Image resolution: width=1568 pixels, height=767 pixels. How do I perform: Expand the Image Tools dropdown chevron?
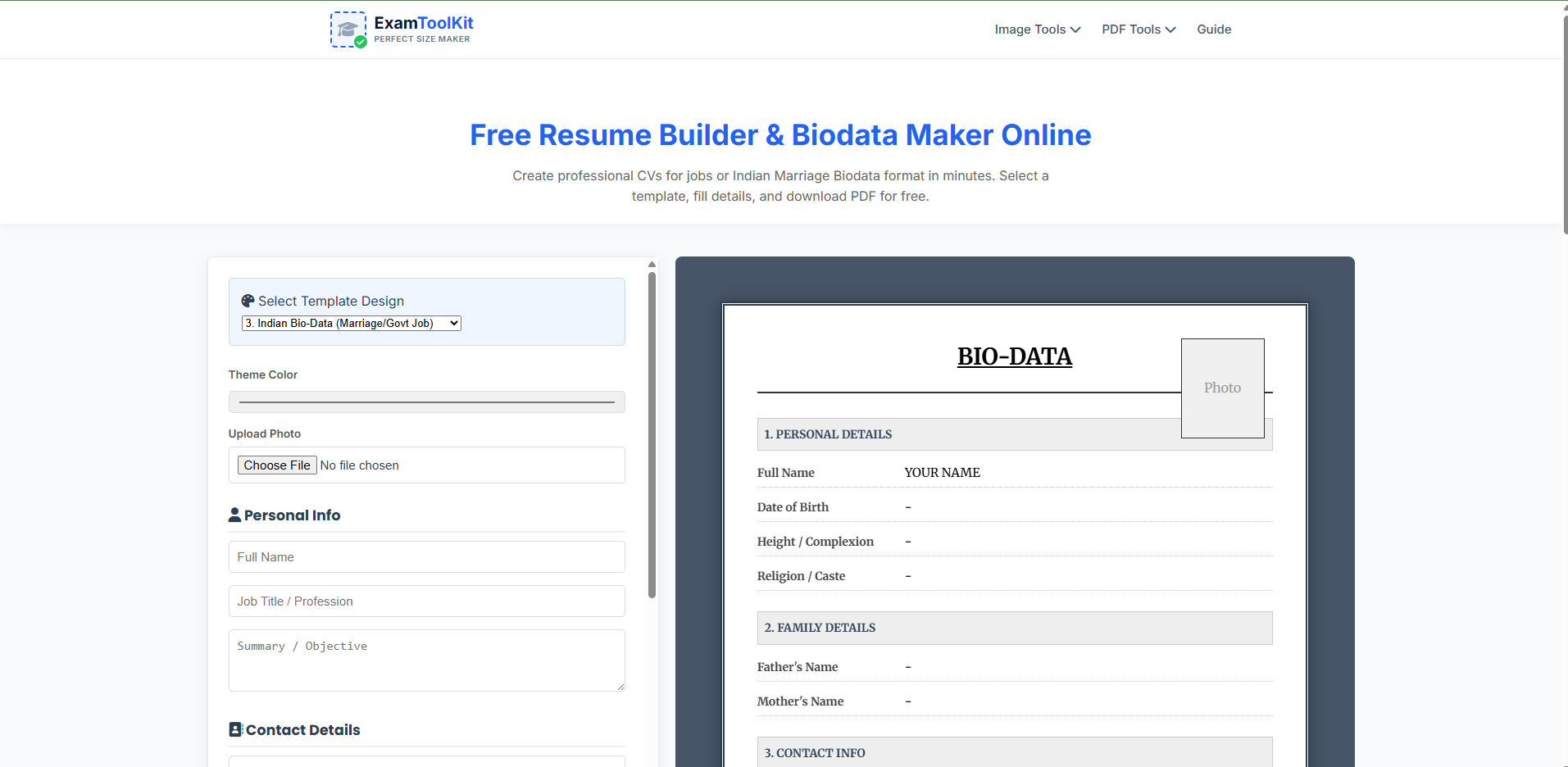coord(1074,29)
